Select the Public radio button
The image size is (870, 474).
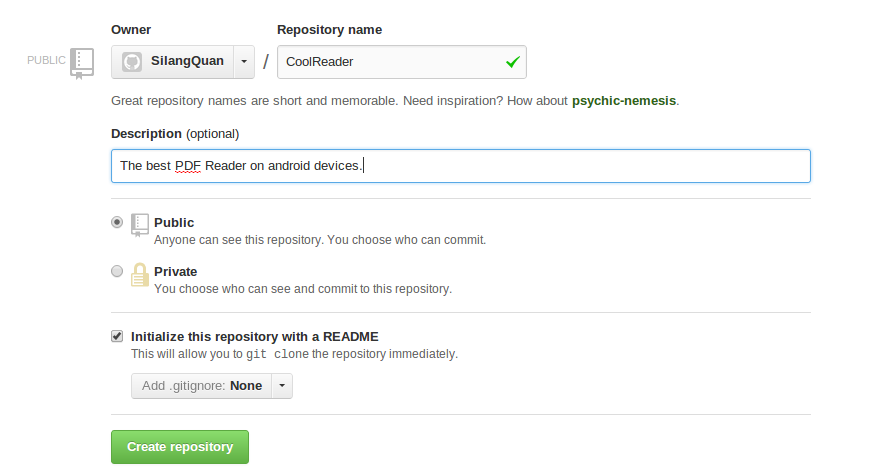pyautogui.click(x=117, y=222)
